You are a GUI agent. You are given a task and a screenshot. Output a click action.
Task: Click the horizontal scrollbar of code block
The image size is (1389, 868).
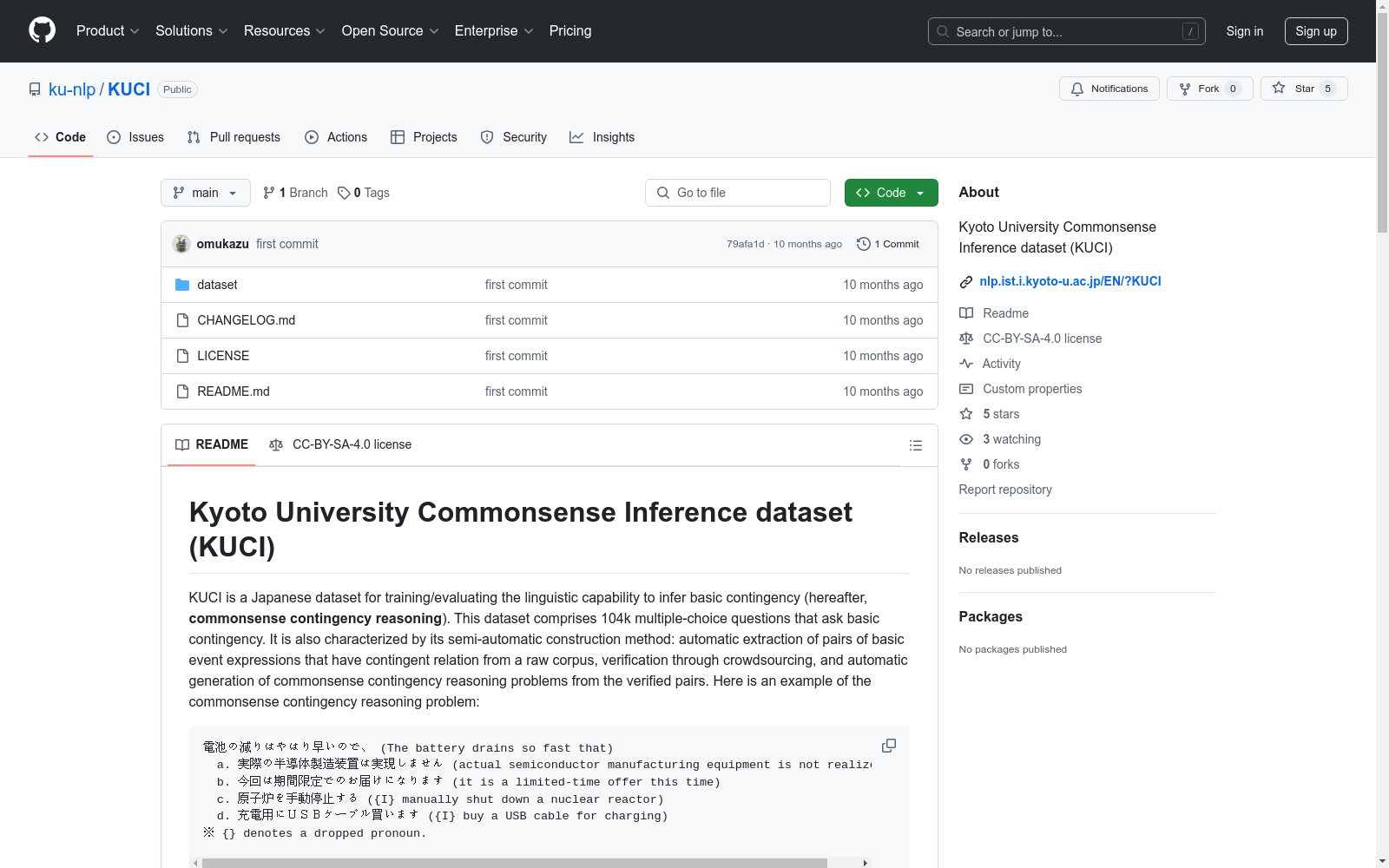tap(514, 863)
